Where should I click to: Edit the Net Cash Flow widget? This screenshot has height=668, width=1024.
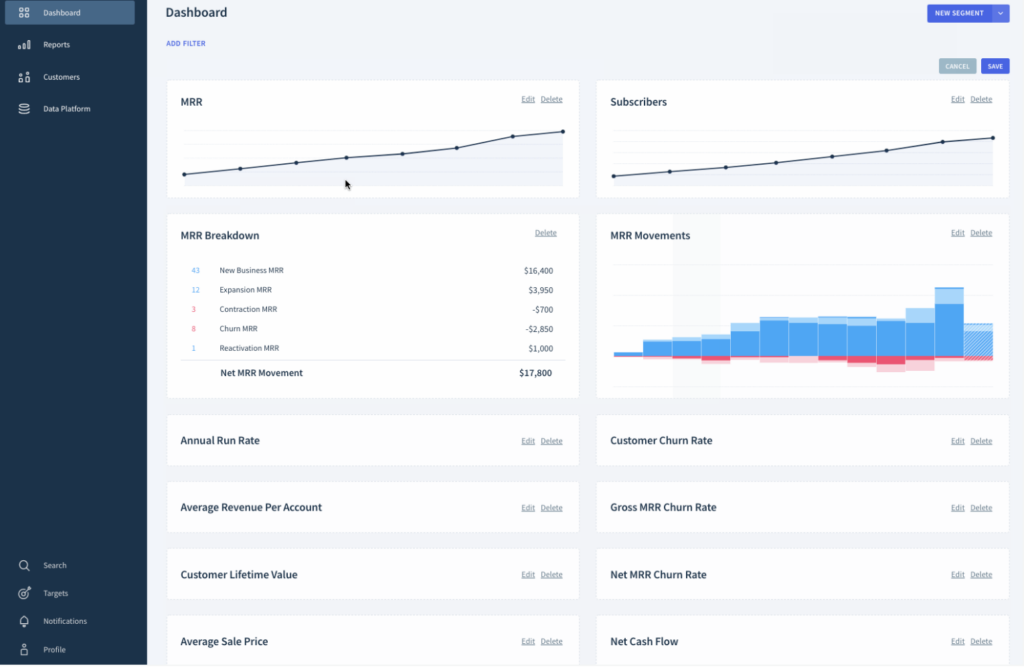pos(957,641)
